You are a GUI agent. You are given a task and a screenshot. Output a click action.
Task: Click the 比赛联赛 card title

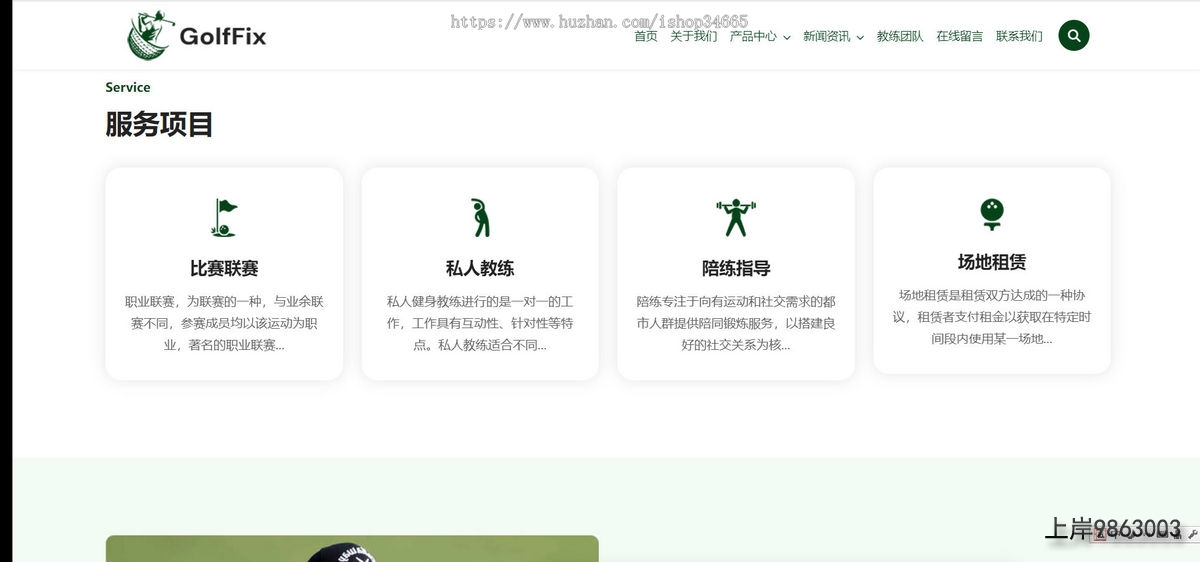(224, 268)
